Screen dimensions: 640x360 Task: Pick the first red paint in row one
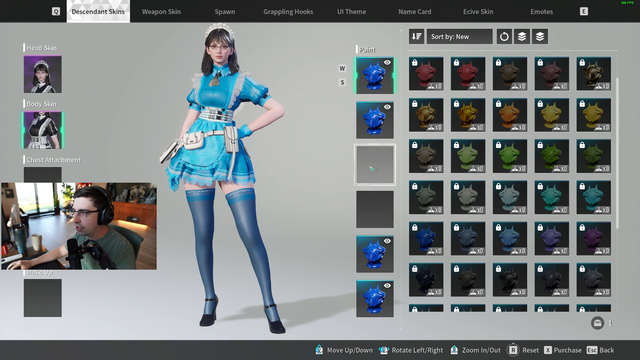coord(426,73)
